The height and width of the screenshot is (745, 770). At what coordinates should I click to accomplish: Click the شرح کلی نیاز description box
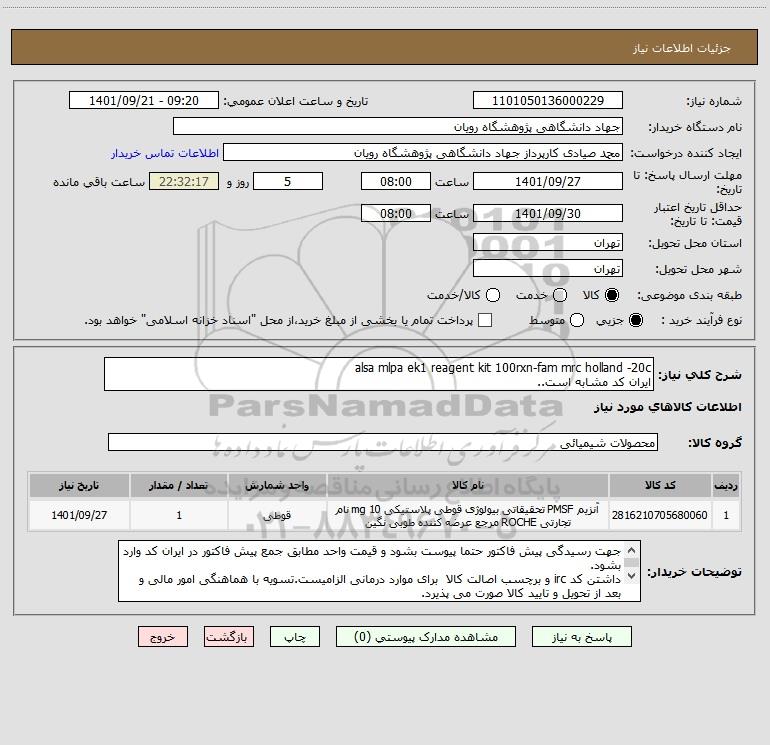tap(379, 374)
